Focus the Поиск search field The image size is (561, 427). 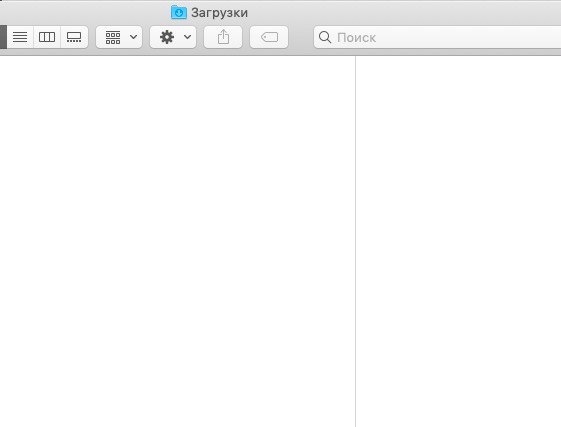[437, 37]
